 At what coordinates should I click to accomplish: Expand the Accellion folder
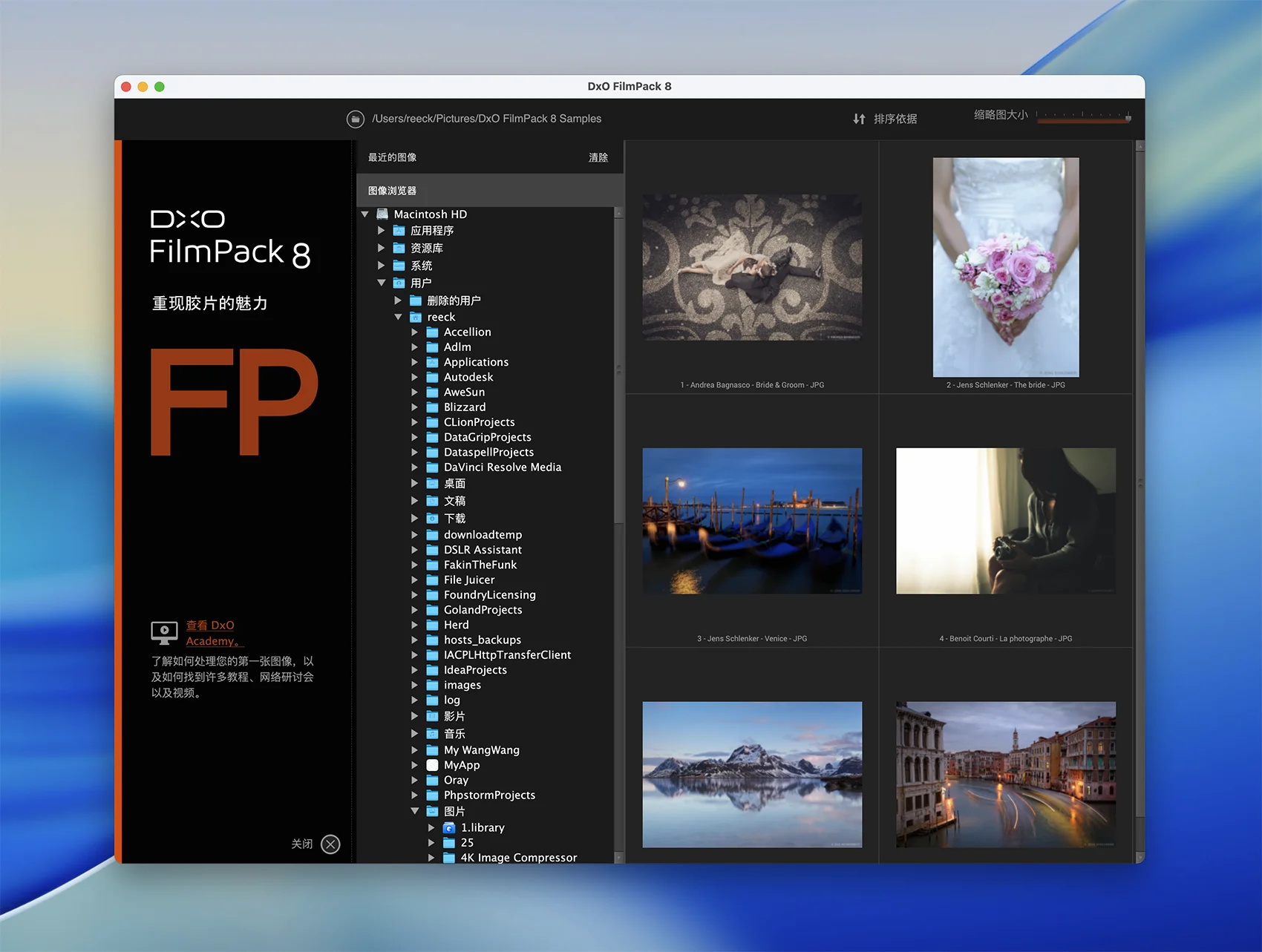tap(415, 332)
